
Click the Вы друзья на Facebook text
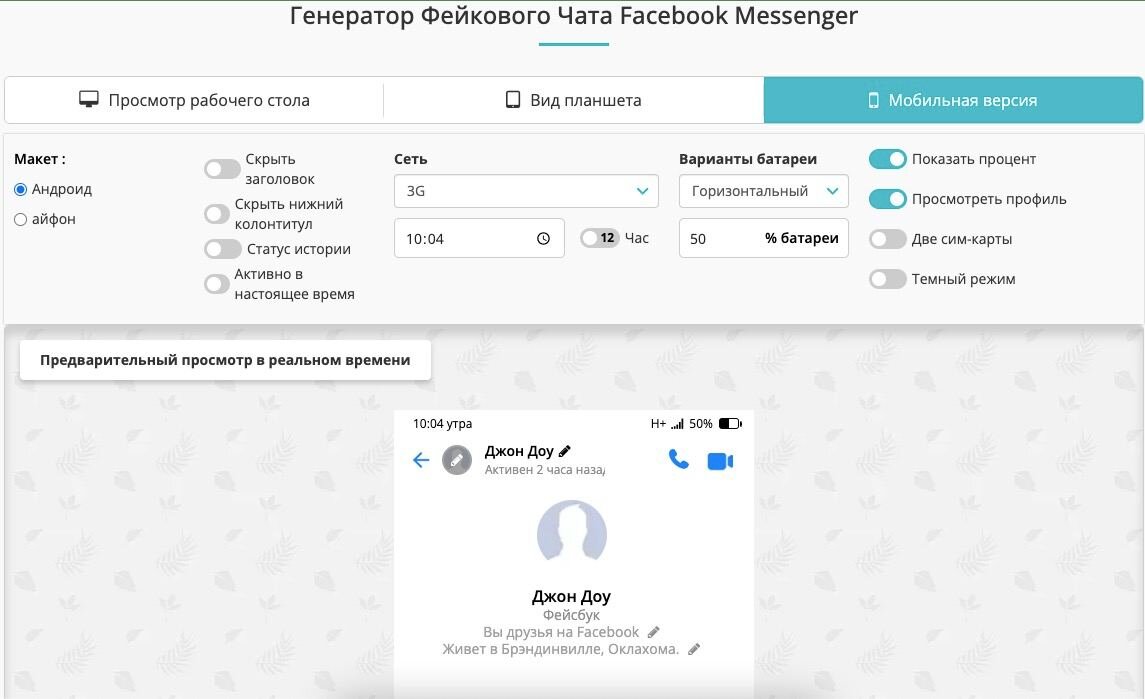(x=561, y=632)
